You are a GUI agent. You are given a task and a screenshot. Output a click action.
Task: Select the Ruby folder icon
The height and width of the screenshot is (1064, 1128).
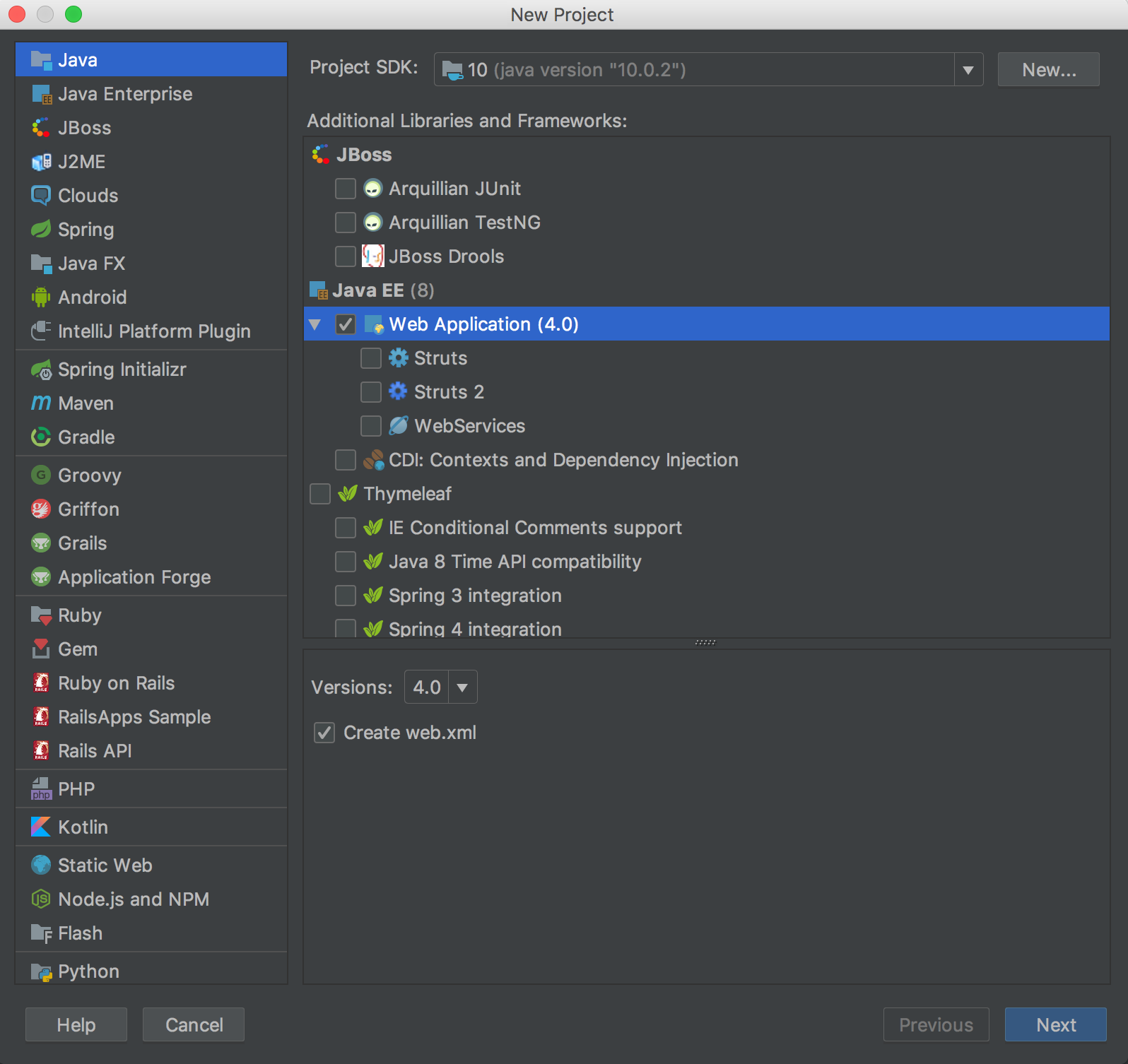tap(42, 615)
